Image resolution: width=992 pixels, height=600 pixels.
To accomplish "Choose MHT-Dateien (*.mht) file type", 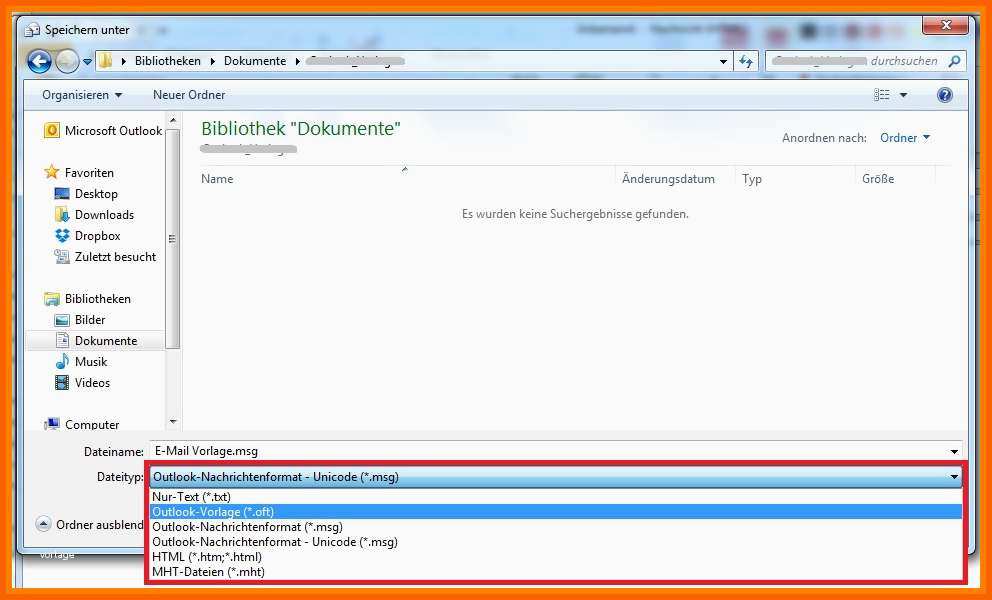I will [x=556, y=572].
